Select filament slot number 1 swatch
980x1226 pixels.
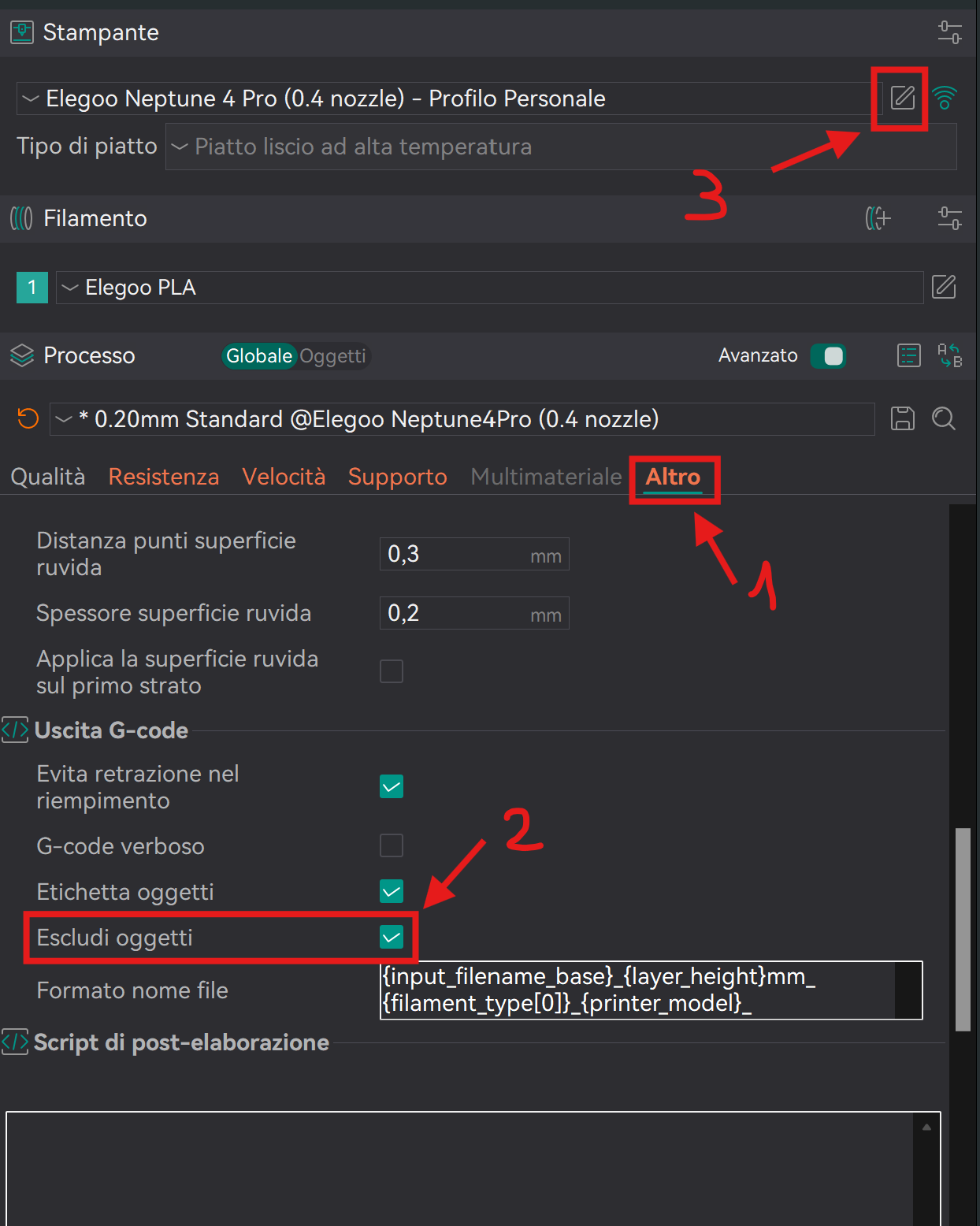coord(32,288)
